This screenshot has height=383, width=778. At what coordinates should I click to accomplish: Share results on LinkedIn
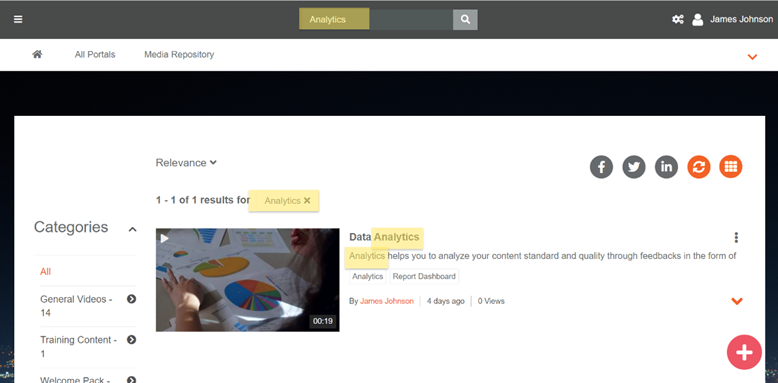(666, 167)
